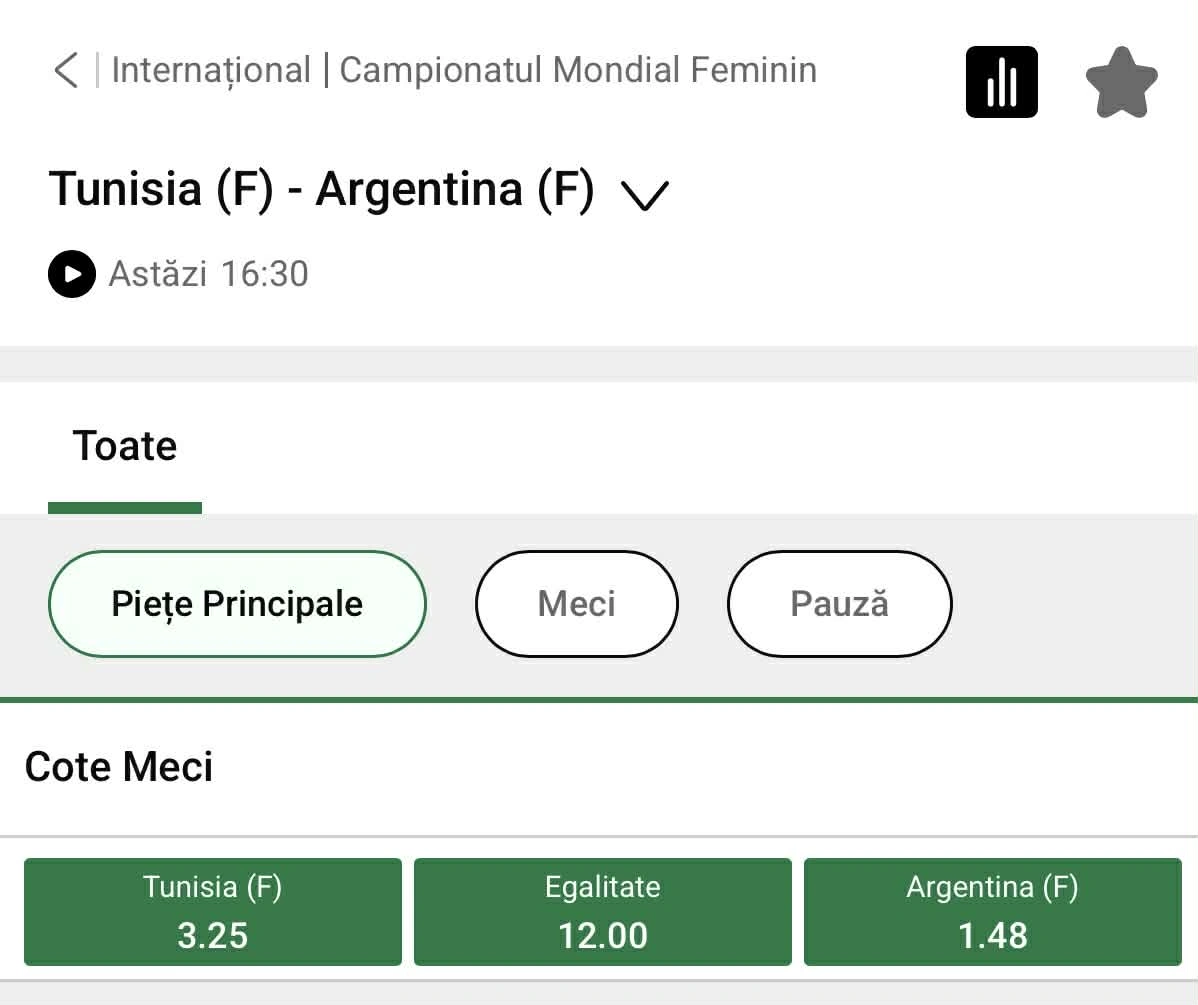Open the Campionatul Mondial Feminin breadcrumb
Screen dimensions: 1198x1005
point(578,69)
